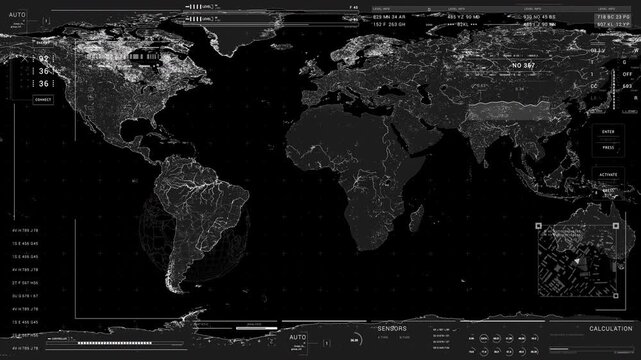Select the 829 MN 34 AR readout
641x360 pixels.
point(389,17)
